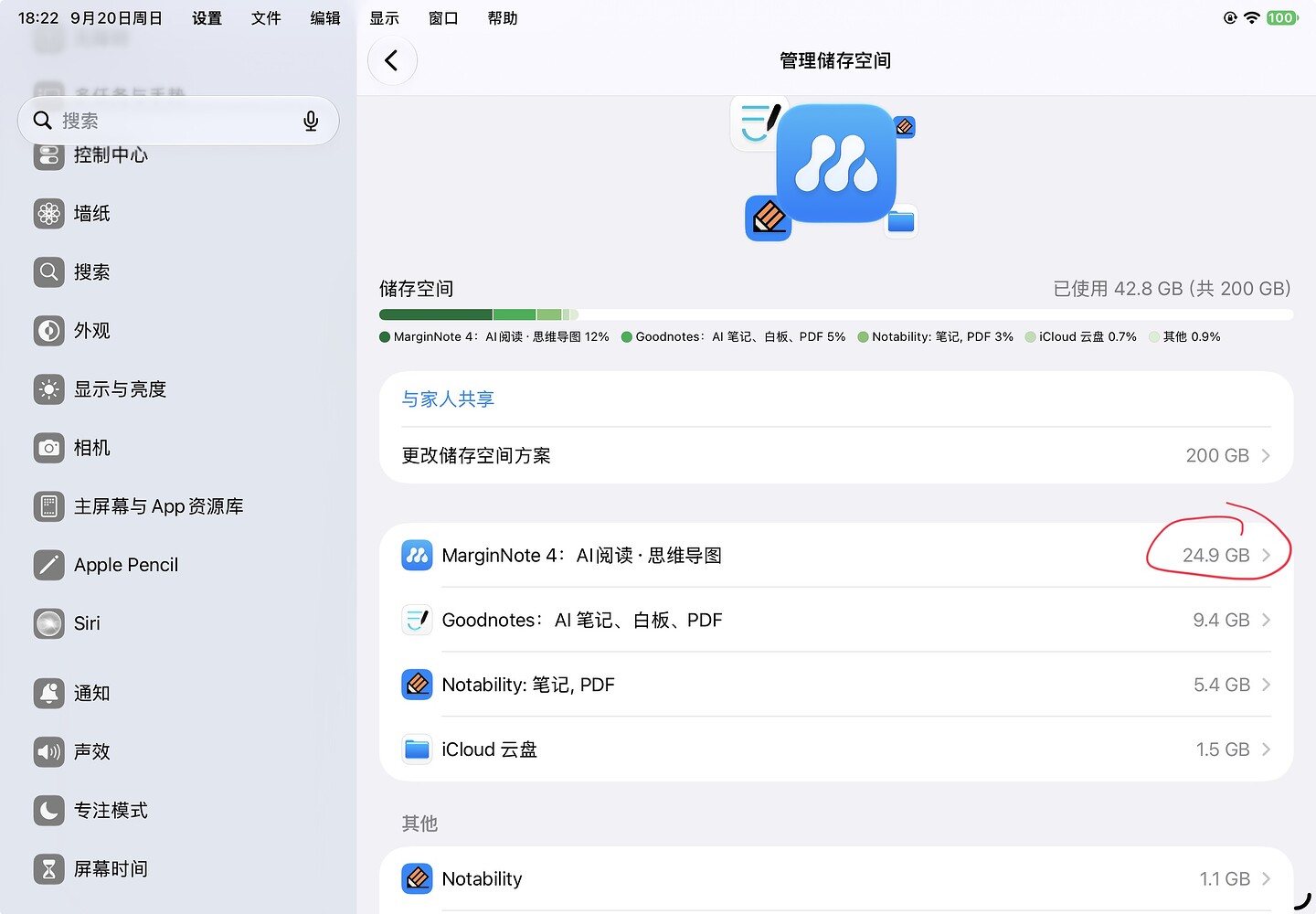
Task: Open Wallpaper settings icon
Action: coord(49,214)
